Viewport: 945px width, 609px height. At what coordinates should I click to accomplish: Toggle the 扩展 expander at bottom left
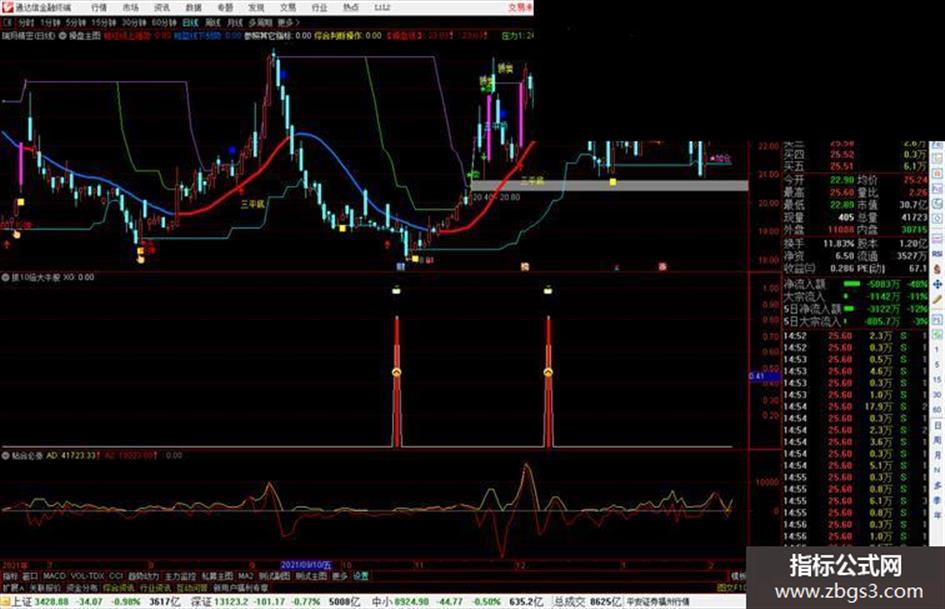11,587
